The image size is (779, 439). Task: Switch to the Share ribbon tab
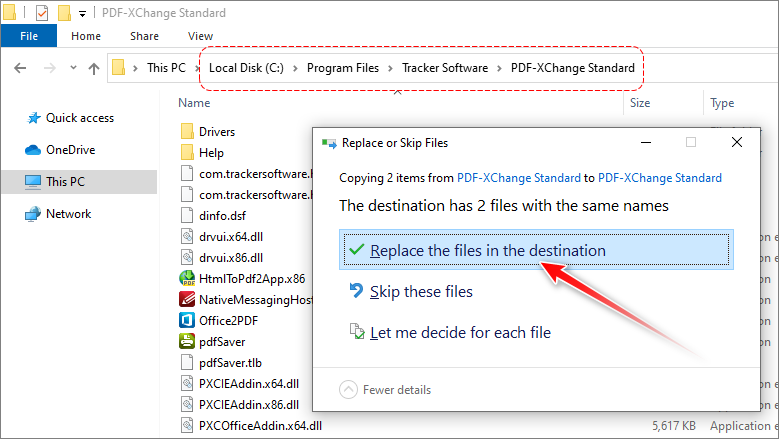[145, 36]
